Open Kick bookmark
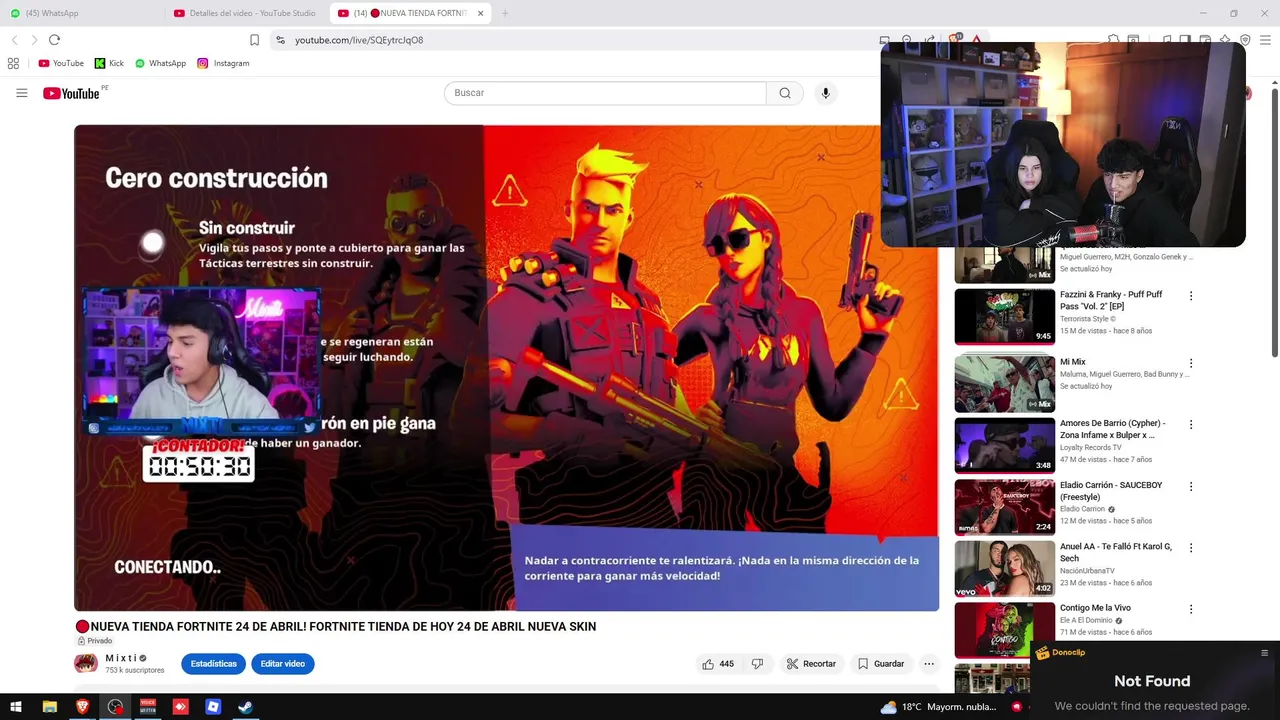This screenshot has height=720, width=1280. tap(109, 63)
